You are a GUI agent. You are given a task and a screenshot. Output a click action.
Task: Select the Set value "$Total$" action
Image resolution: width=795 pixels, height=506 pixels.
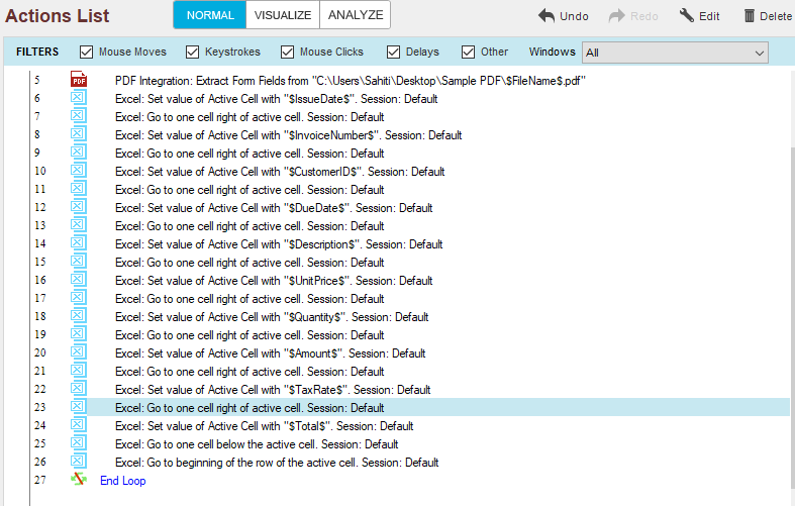(x=264, y=426)
